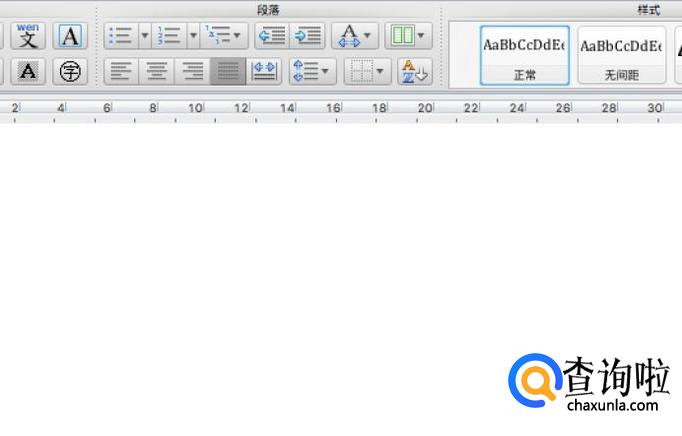
Task: Increase paragraph indent
Action: [x=307, y=36]
